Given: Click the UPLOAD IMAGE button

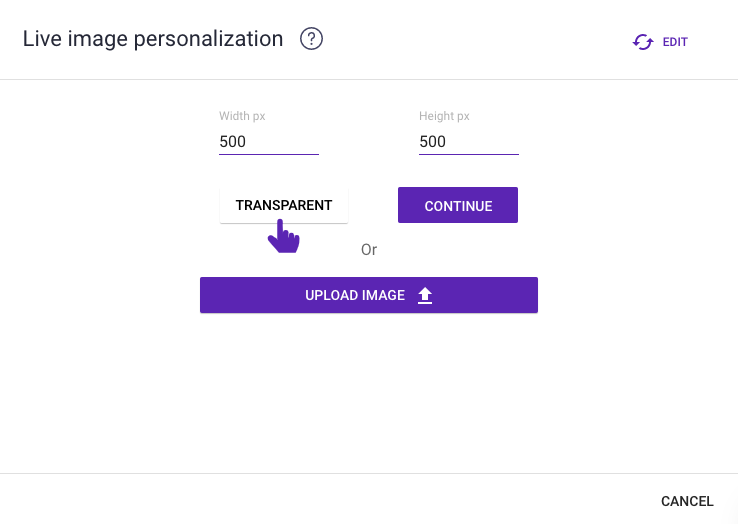Looking at the screenshot, I should [x=369, y=295].
